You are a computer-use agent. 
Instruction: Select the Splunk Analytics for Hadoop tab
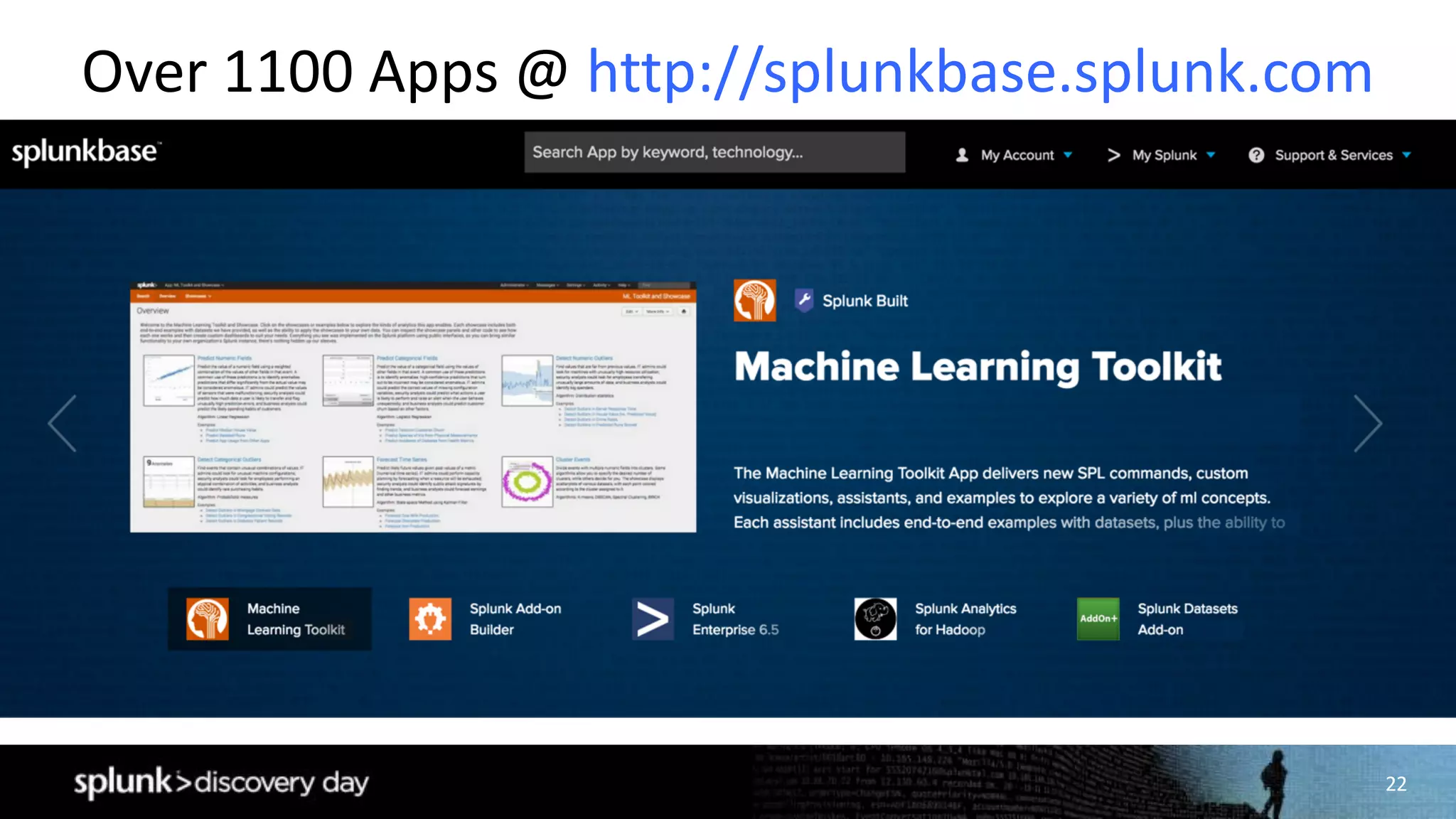[x=936, y=619]
